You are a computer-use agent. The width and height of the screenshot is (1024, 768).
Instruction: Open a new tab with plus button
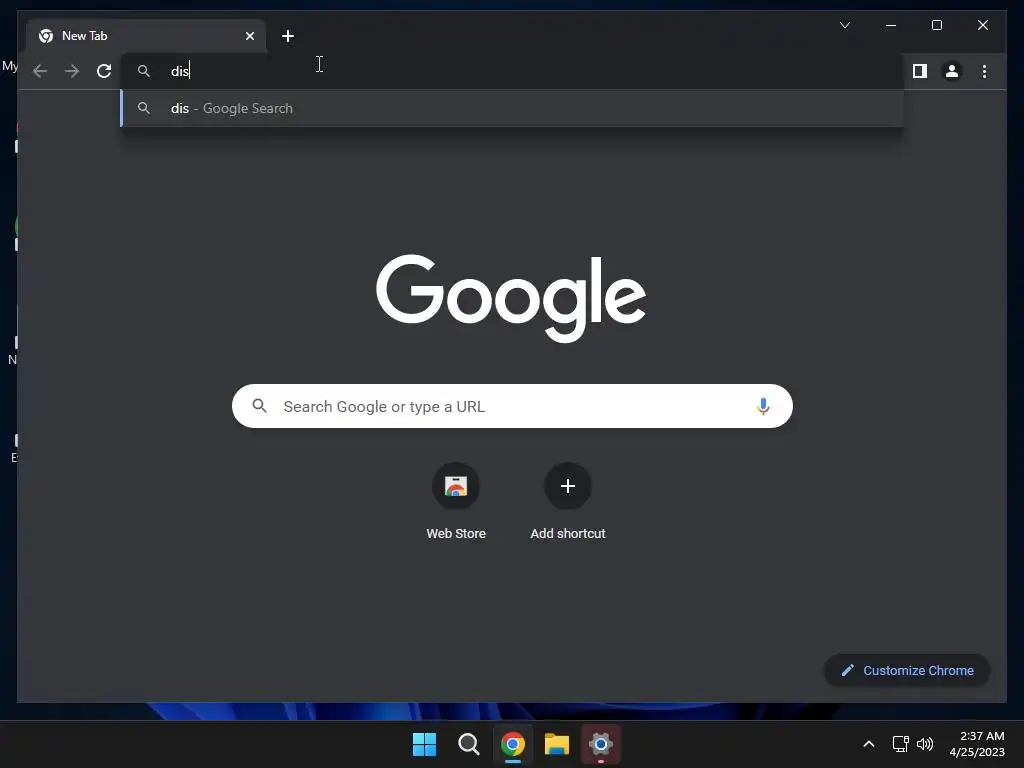[x=287, y=36]
